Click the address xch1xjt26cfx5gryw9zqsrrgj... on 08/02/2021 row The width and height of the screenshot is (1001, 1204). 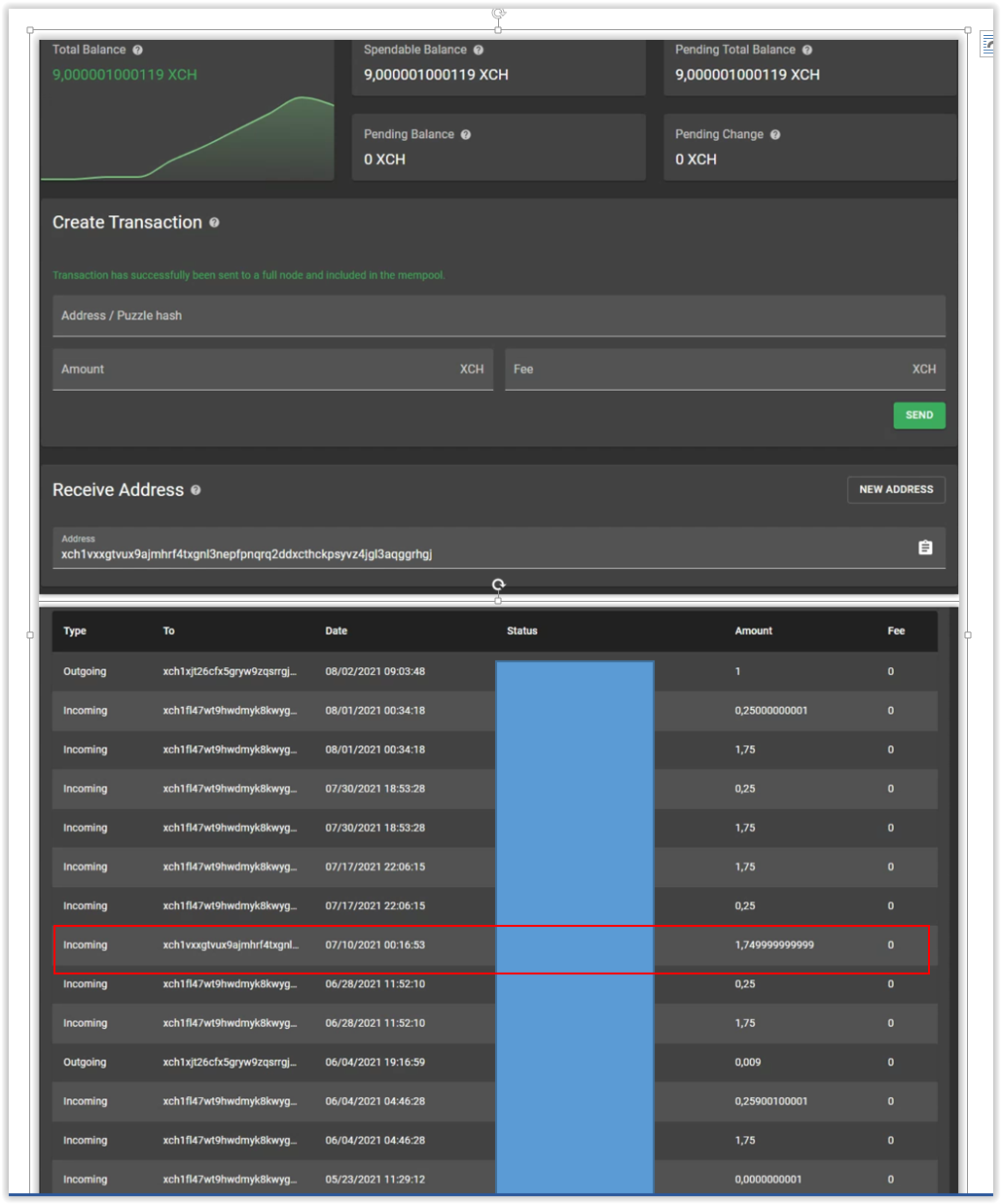[x=230, y=671]
